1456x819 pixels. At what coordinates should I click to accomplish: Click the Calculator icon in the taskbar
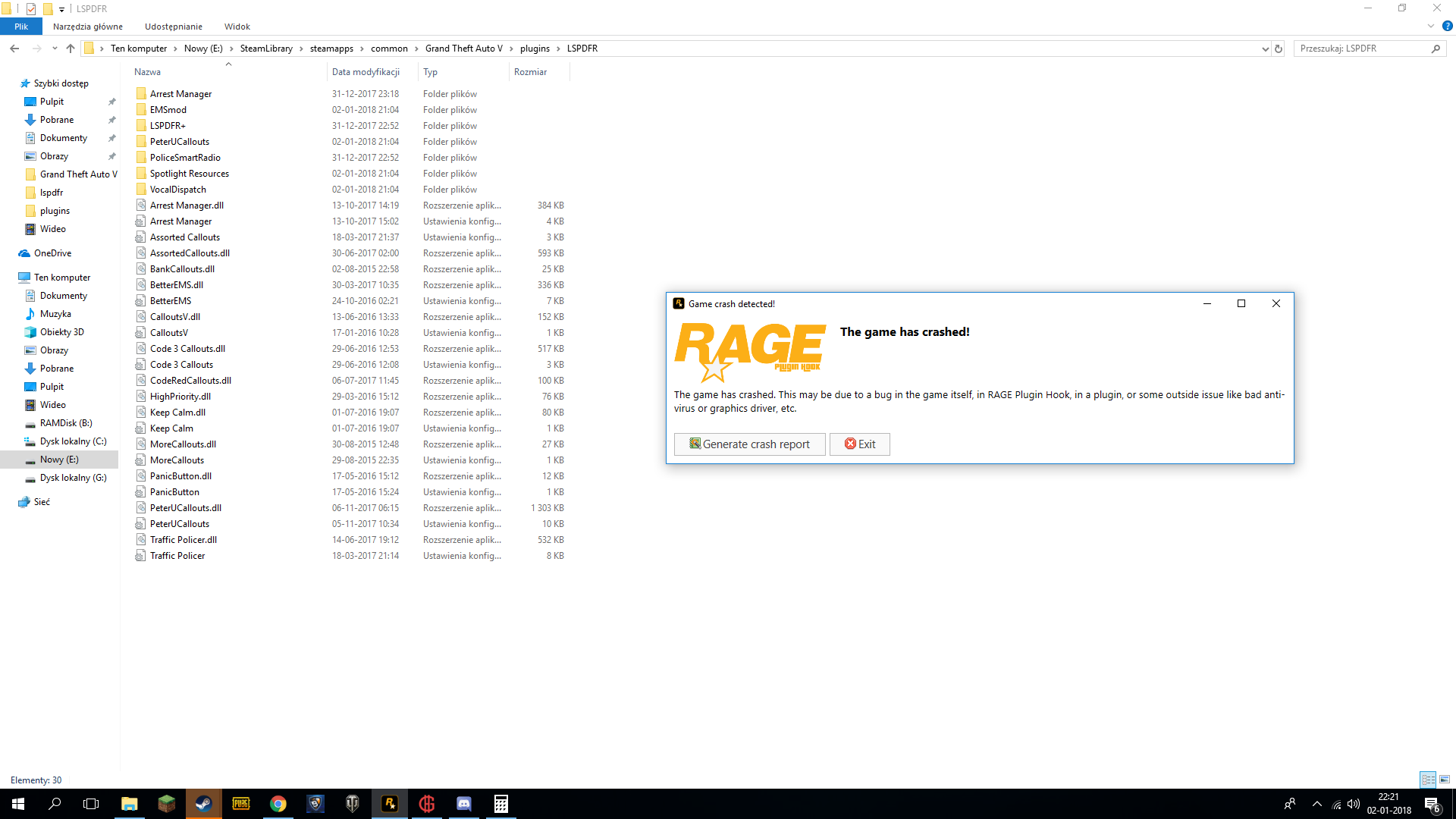click(500, 804)
